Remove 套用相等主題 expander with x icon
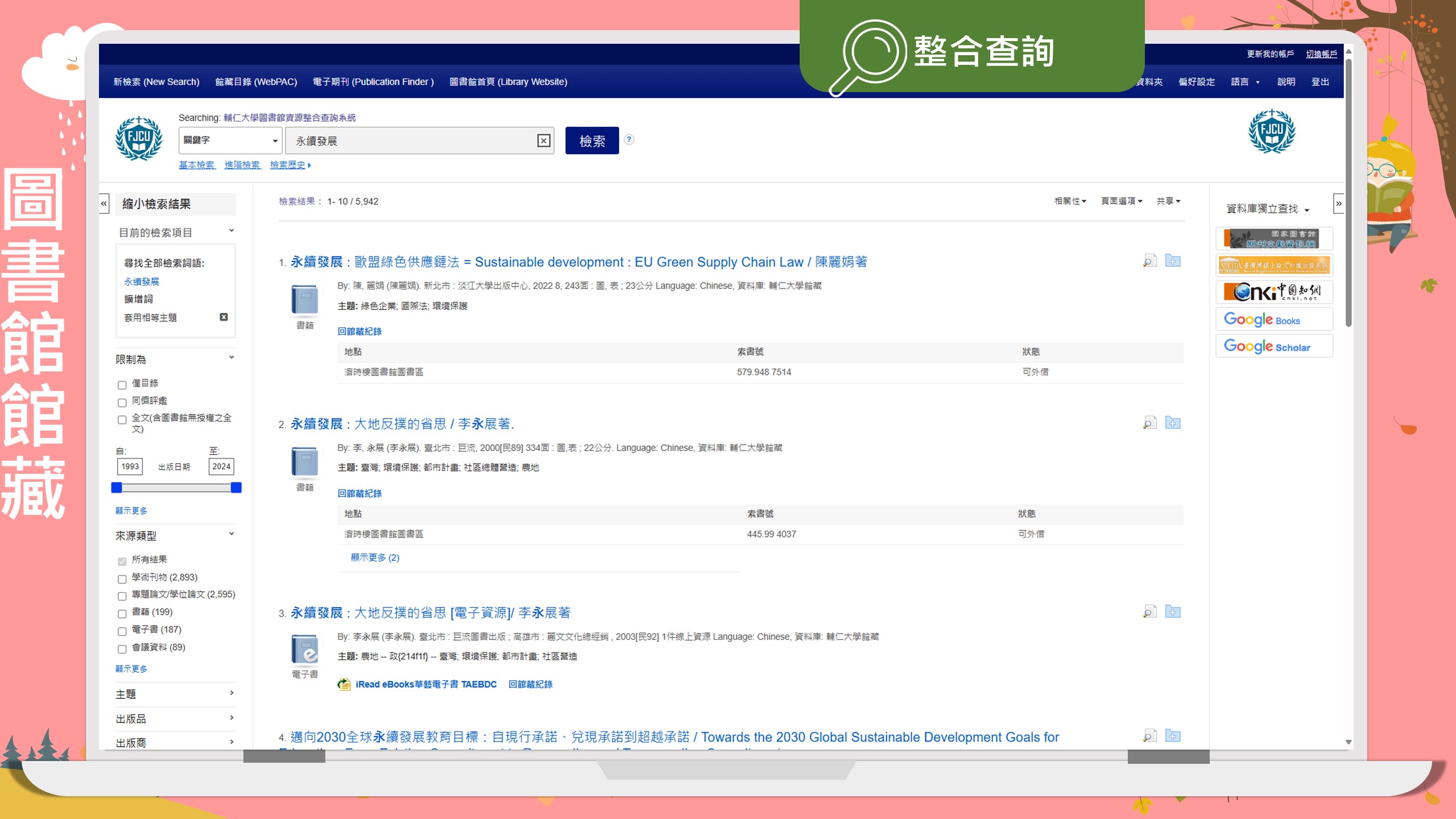This screenshot has width=1456, height=819. coord(224,317)
